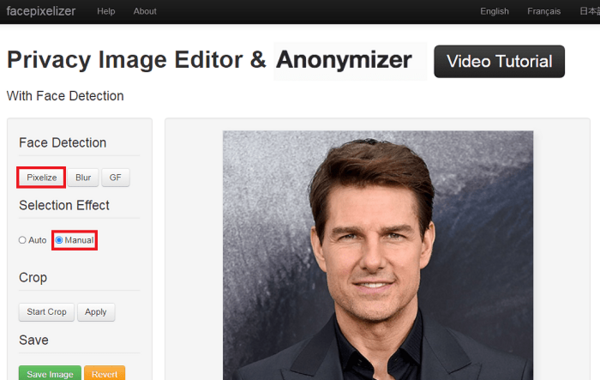Click the 'Save' section heading
Image resolution: width=600 pixels, height=380 pixels.
coord(34,340)
